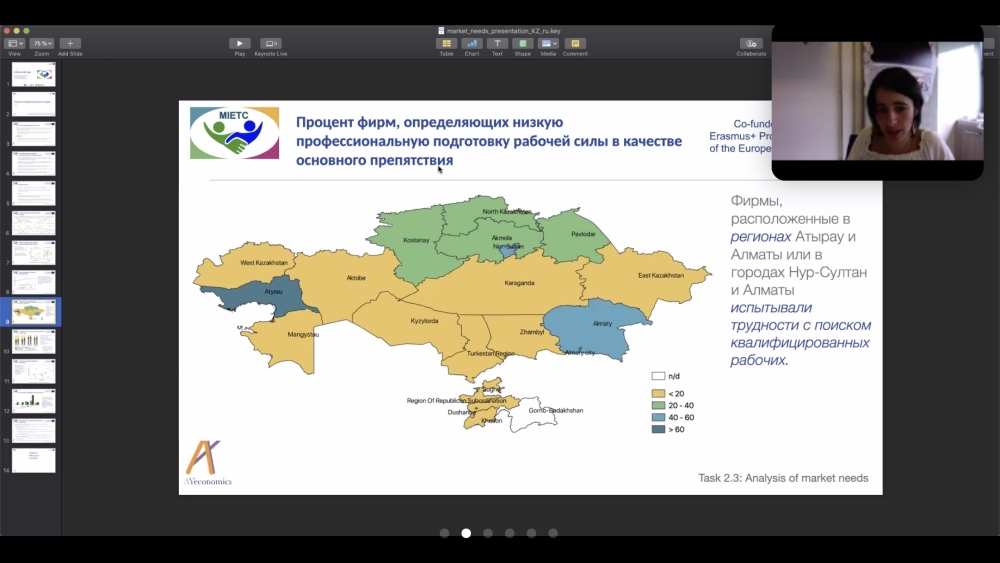
Task: Click the dark blue '> 60' legend swatch
Action: pos(658,429)
